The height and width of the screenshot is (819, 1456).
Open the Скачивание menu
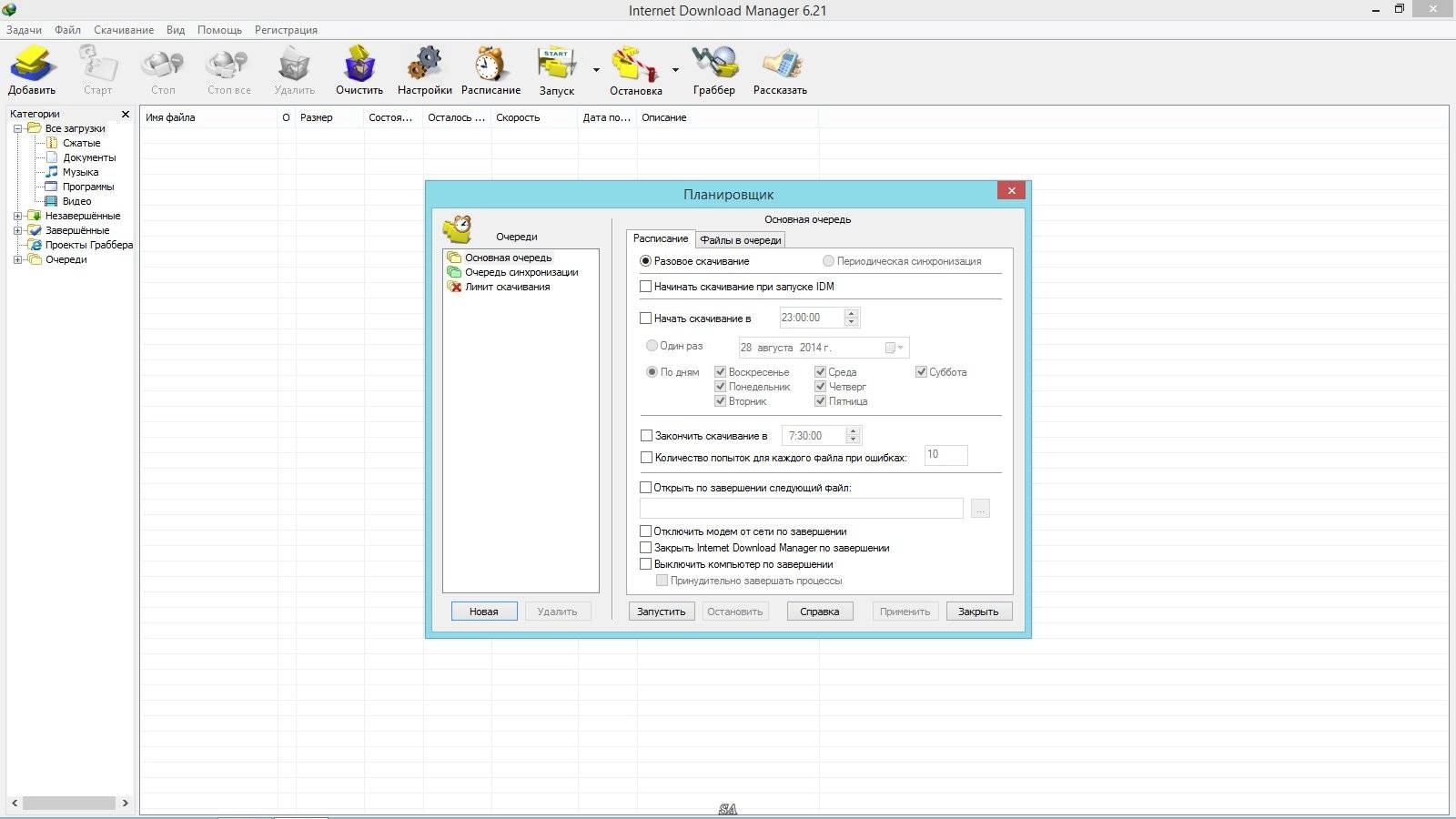(124, 30)
